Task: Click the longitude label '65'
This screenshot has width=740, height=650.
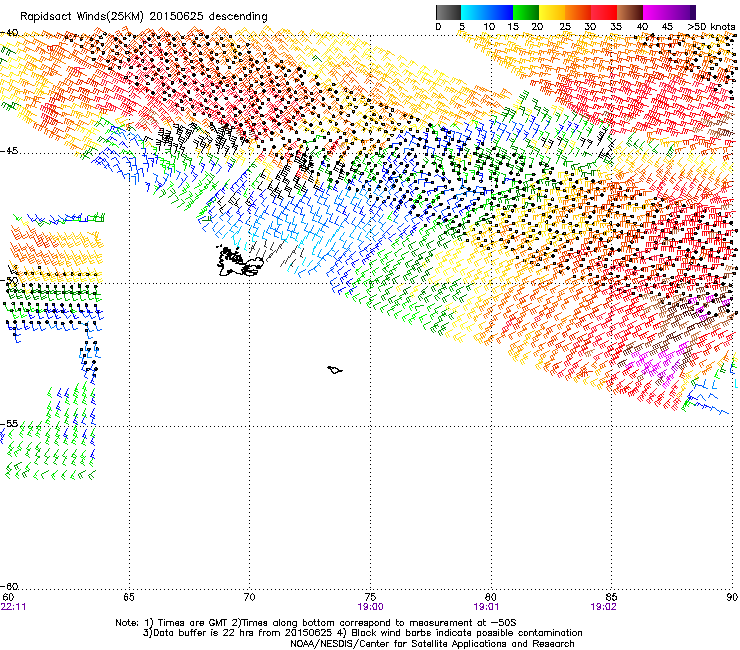Action: [129, 597]
